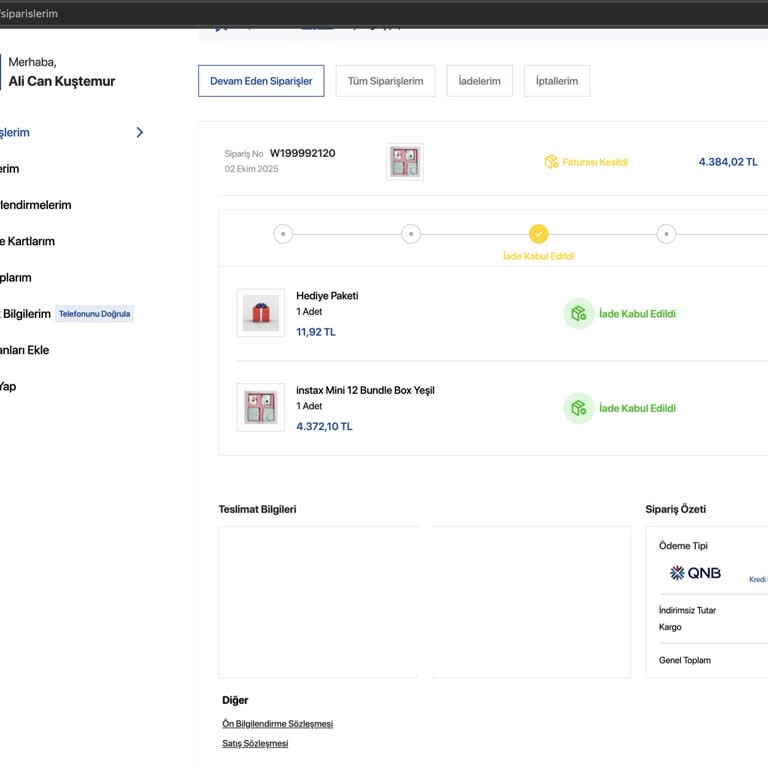Click the first step circle in order tracker

click(283, 234)
